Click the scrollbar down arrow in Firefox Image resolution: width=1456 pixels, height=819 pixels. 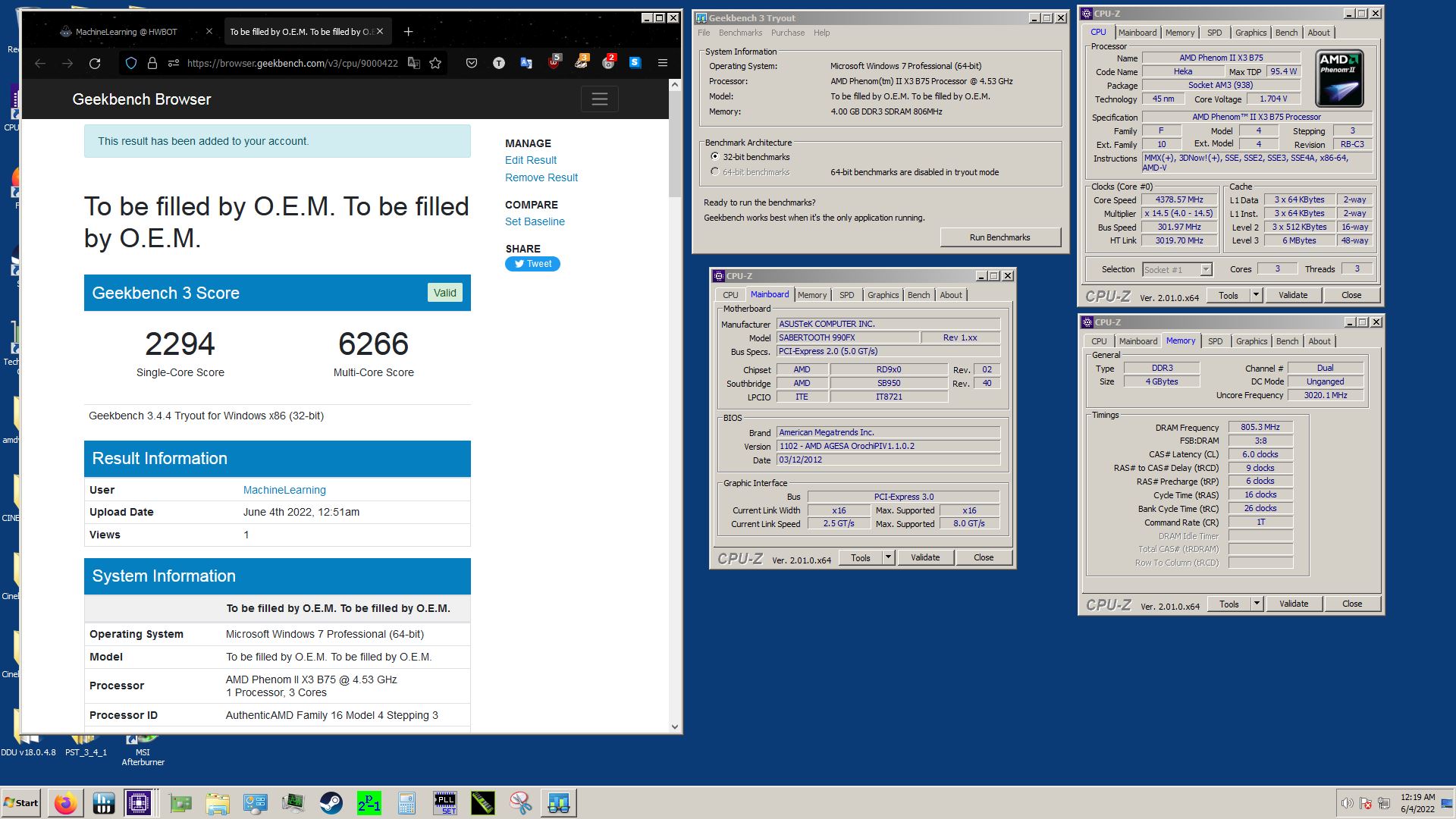point(675,726)
